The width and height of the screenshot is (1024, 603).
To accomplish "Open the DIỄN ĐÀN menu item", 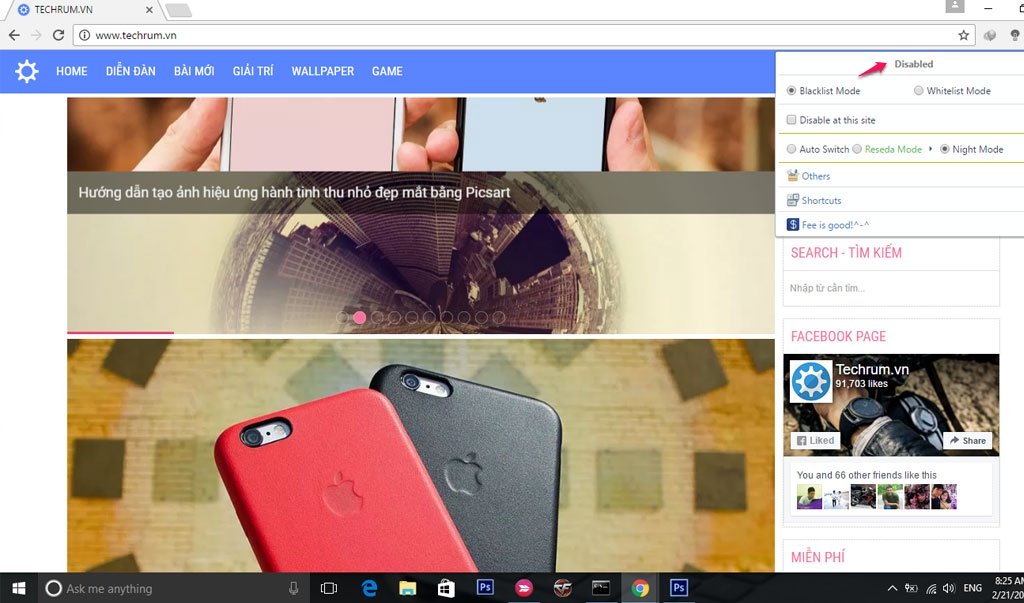I will click(x=130, y=71).
